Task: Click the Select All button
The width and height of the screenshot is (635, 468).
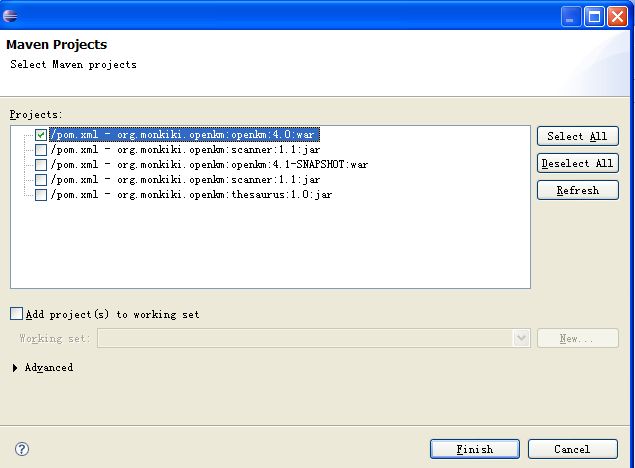Action: coord(577,136)
